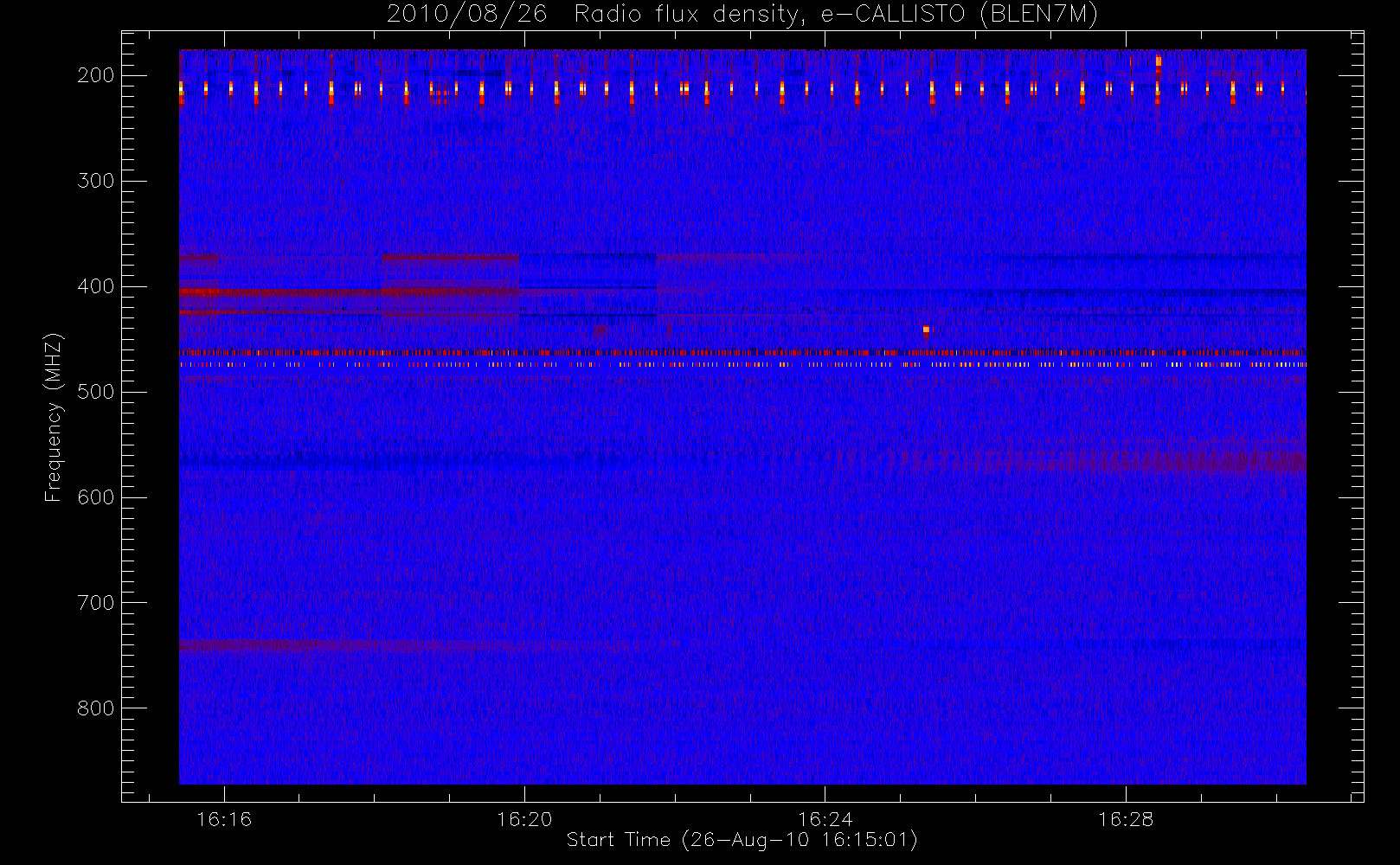Click the 700 frequency tick label
This screenshot has height=865, width=1400.
click(96, 603)
